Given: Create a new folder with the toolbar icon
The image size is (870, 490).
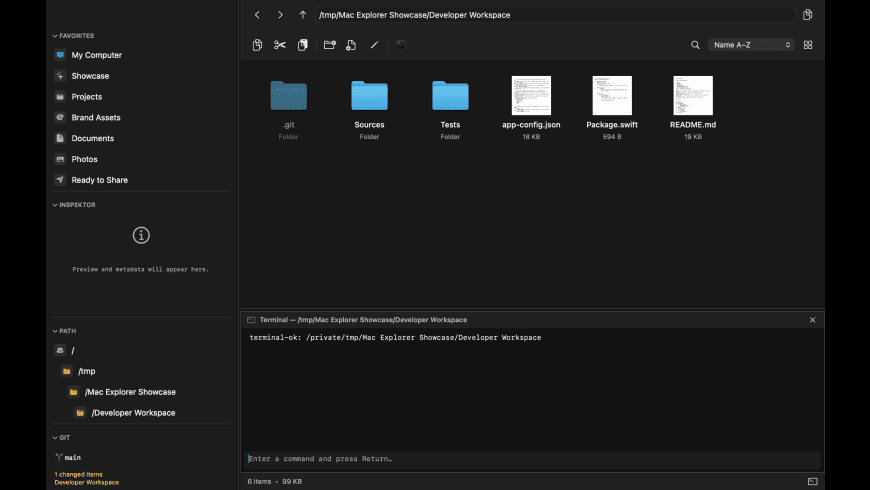Looking at the screenshot, I should (330, 45).
